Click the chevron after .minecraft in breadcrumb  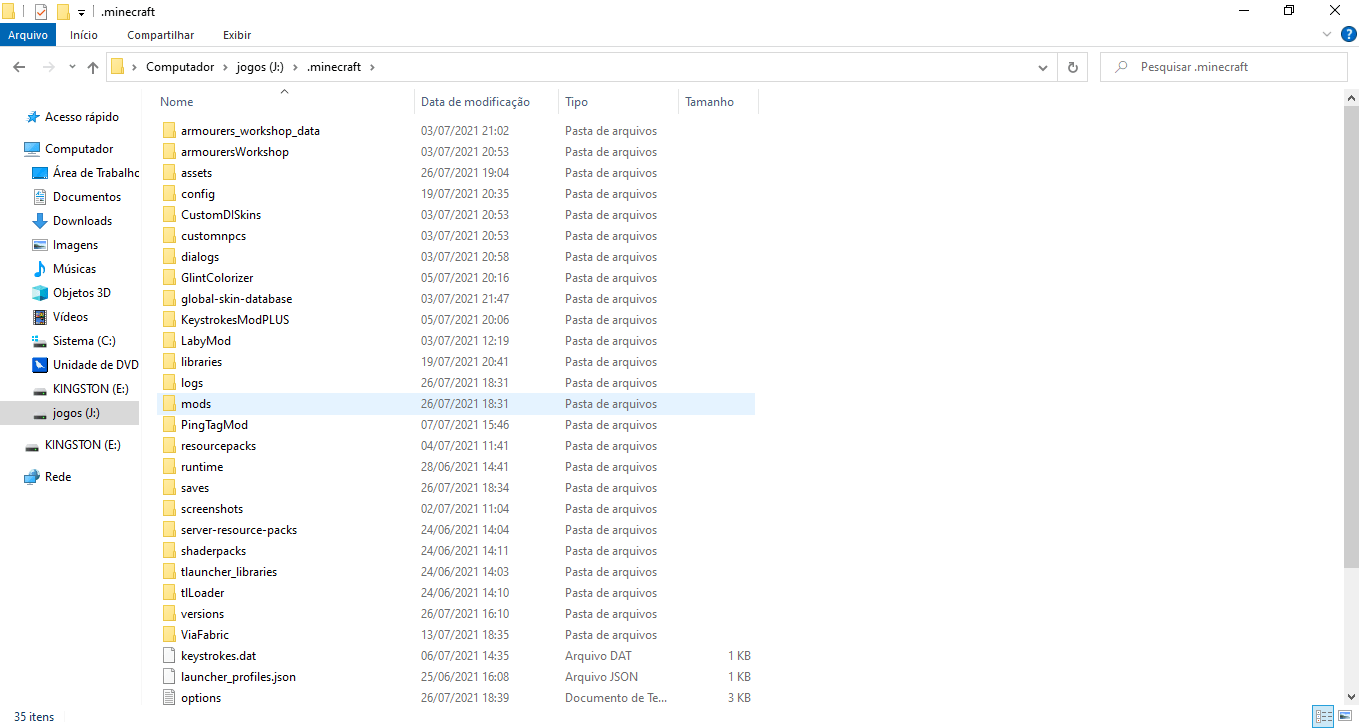point(372,67)
